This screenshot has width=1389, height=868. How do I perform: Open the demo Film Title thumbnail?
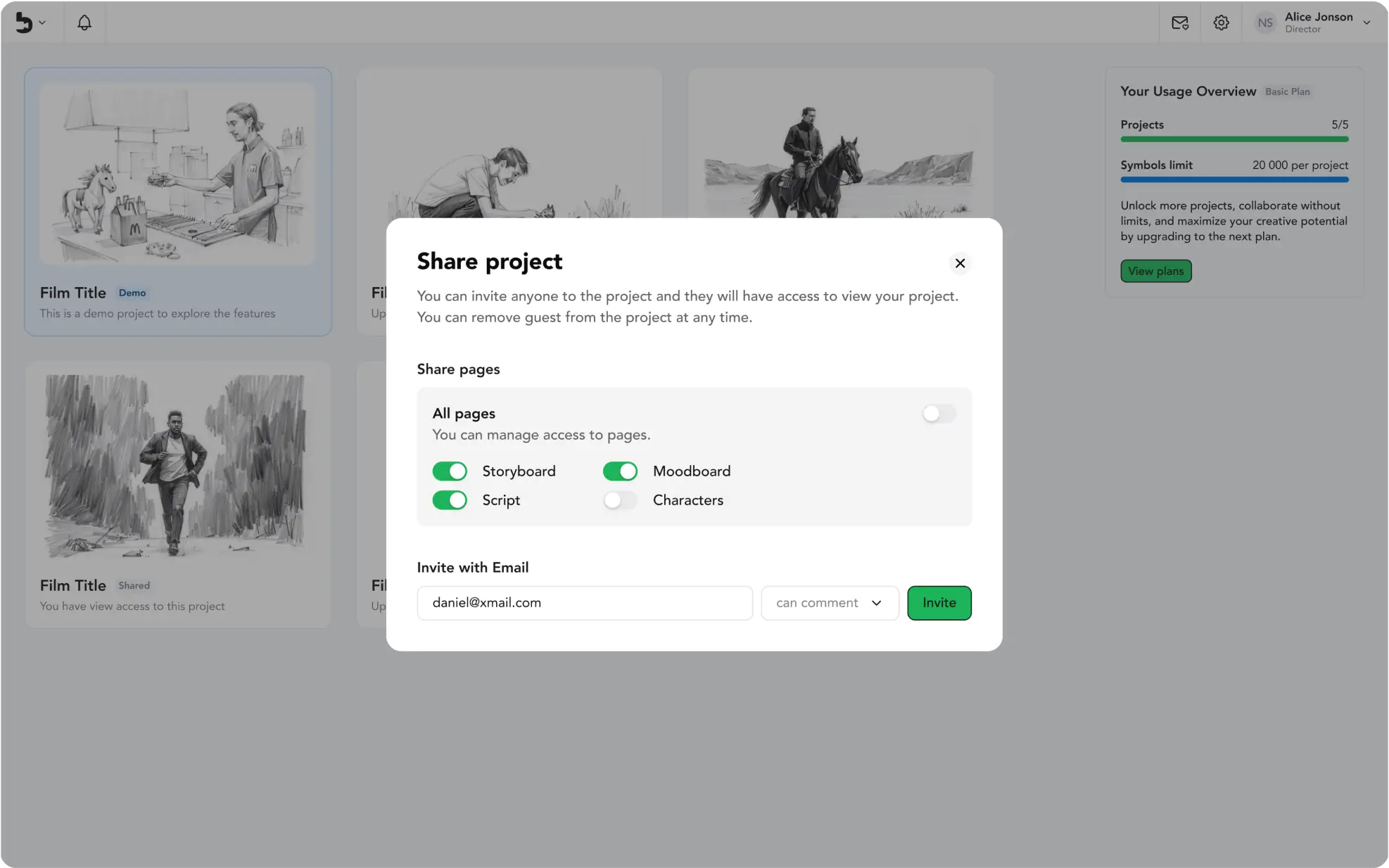click(177, 173)
